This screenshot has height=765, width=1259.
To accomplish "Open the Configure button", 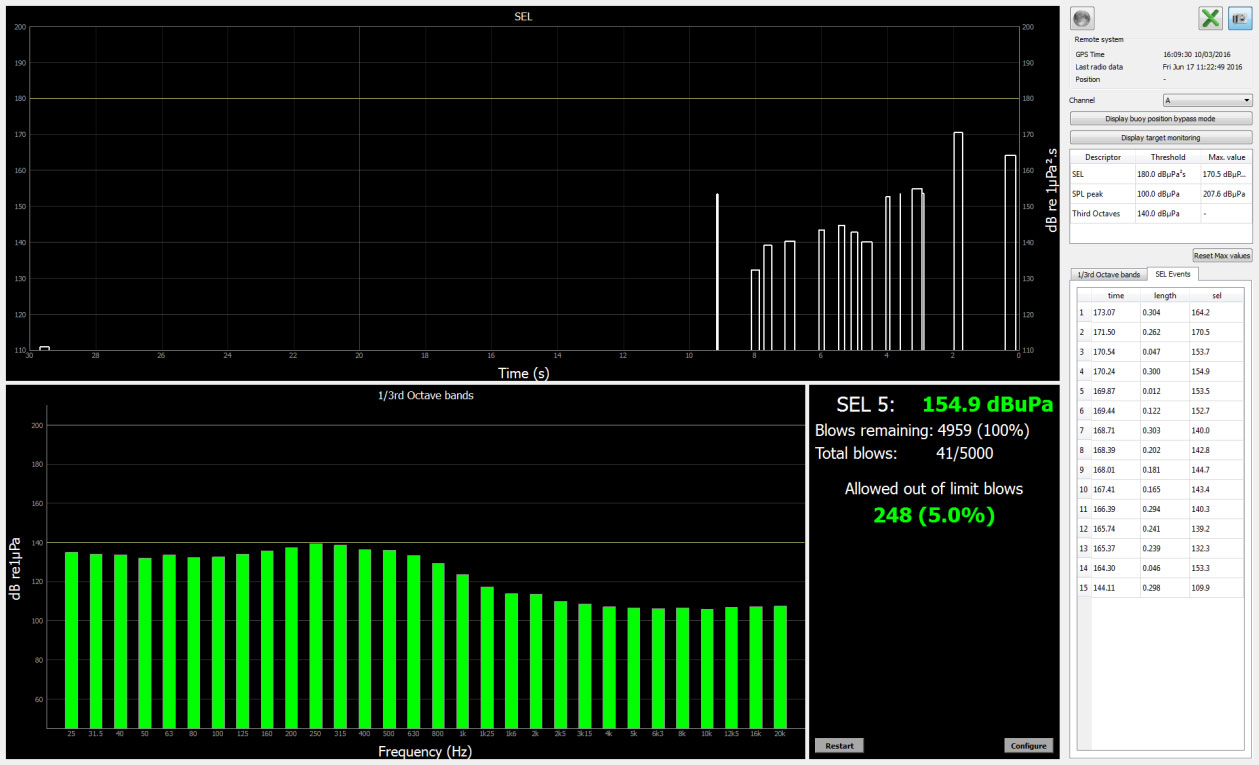I will pos(1028,745).
